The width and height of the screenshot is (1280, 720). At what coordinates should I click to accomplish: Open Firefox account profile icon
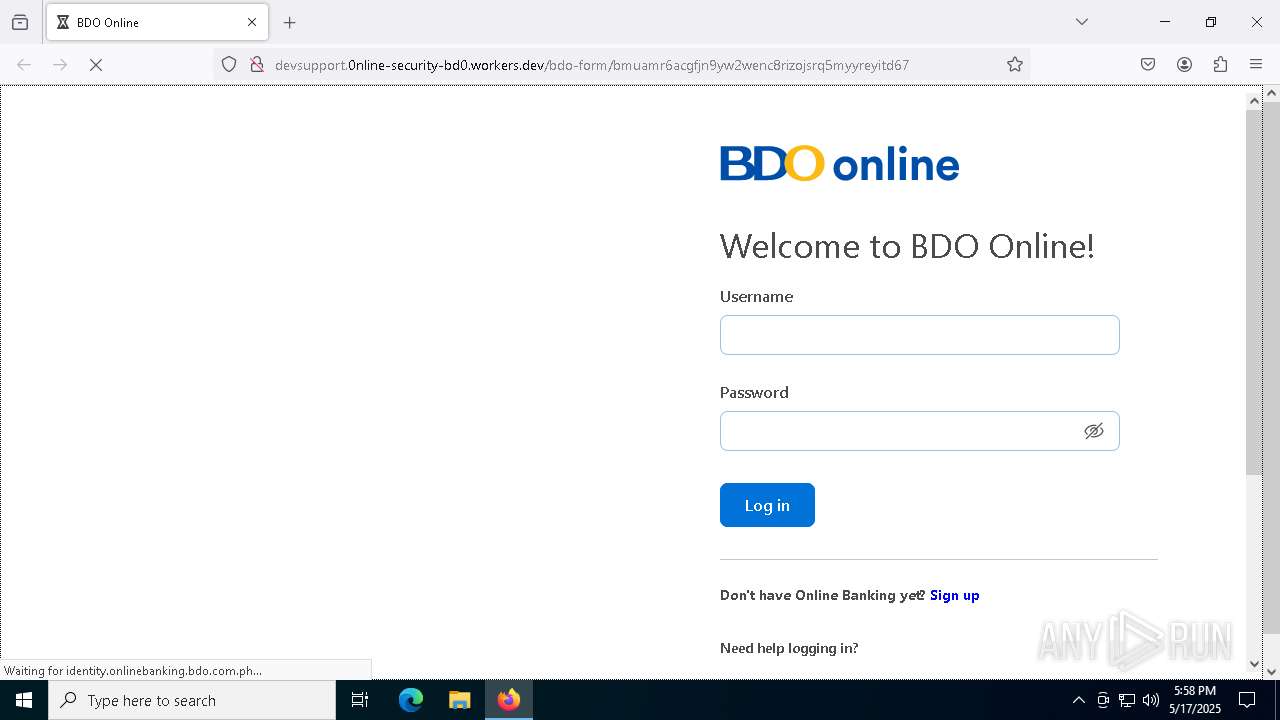click(1184, 65)
